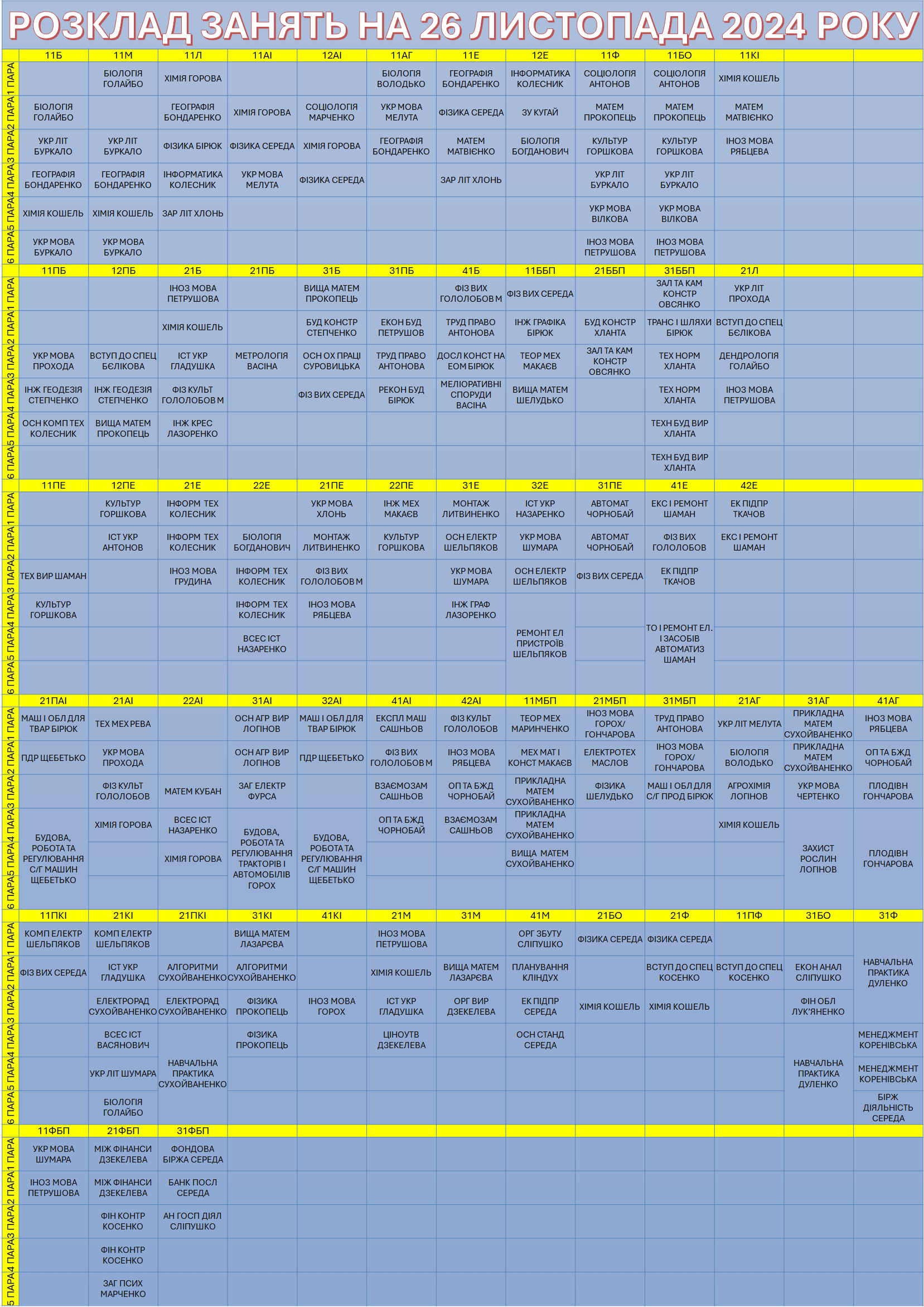This screenshot has height=1307, width=924.
Task: Select the 'ВСЕС ІСТ ВАСЯНОВИЧ' cell
Action: [x=123, y=1039]
